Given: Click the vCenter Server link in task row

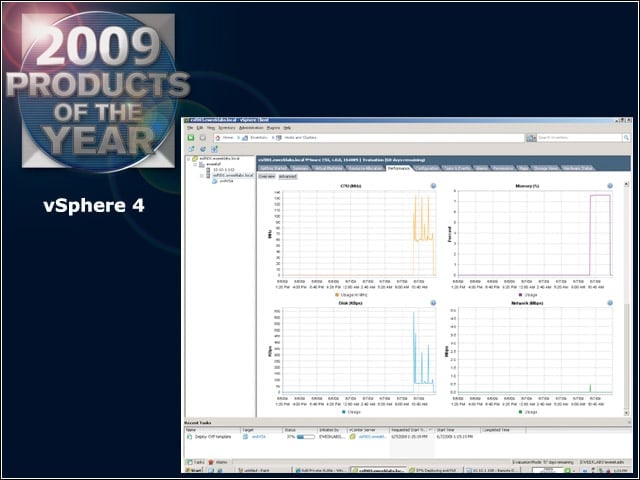Looking at the screenshot, I should tap(372, 437).
